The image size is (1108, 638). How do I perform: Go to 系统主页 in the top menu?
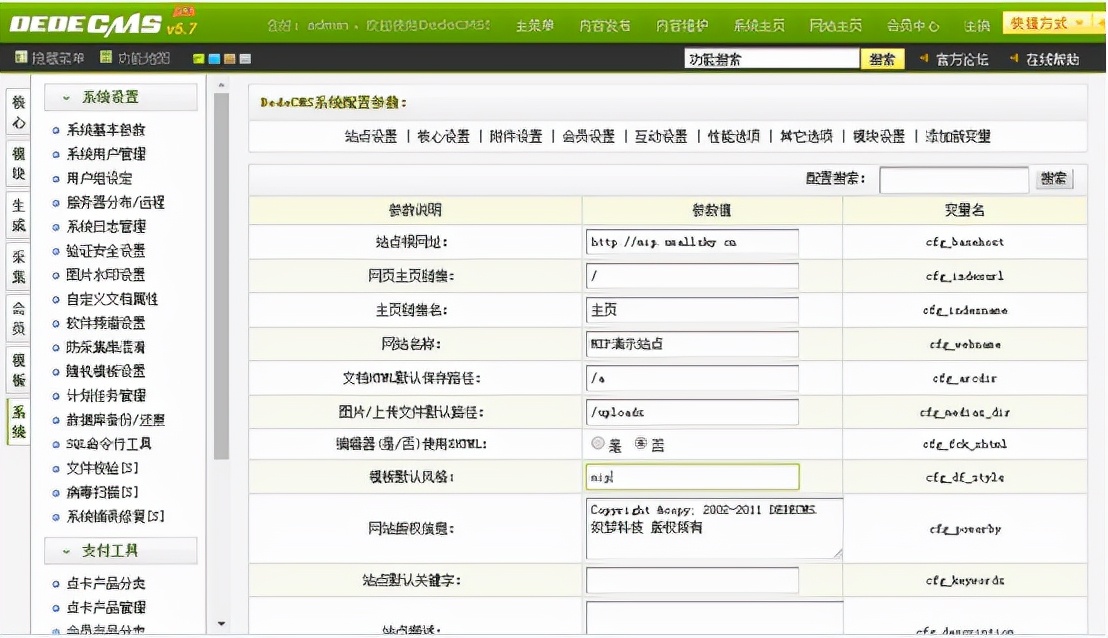[759, 25]
